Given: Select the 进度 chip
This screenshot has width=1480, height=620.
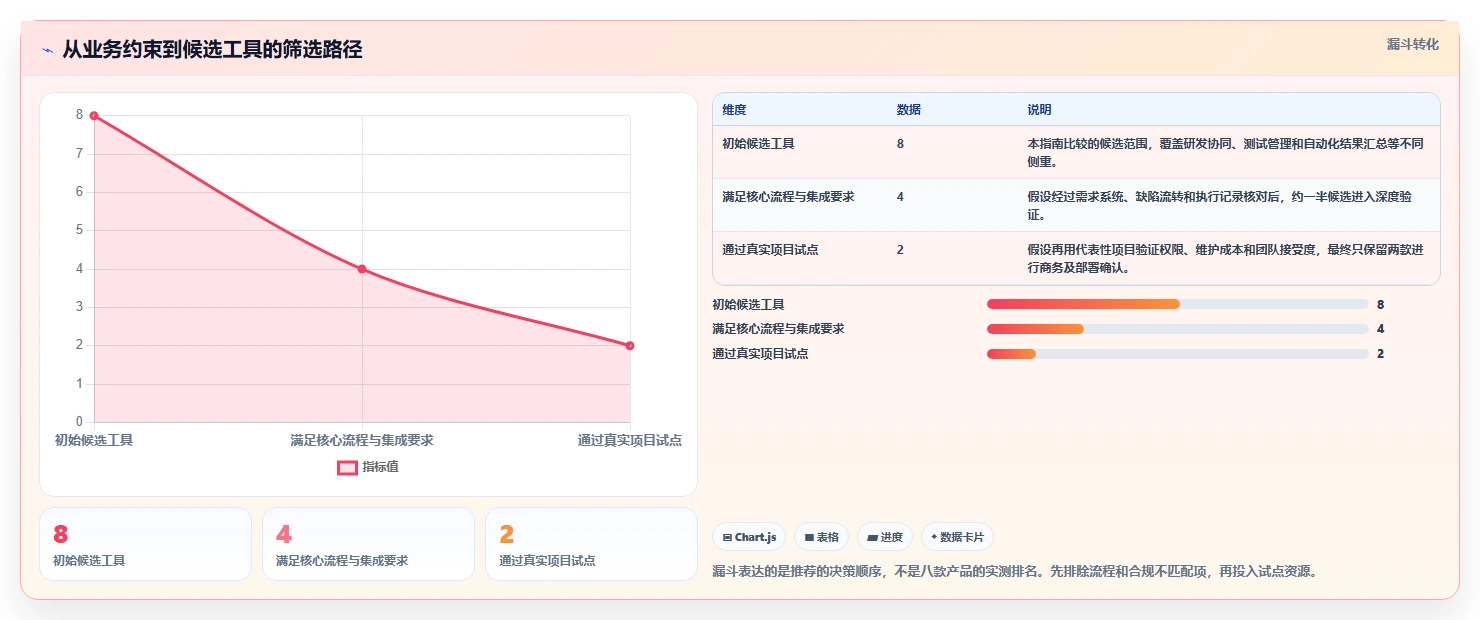Looking at the screenshot, I should point(885,537).
